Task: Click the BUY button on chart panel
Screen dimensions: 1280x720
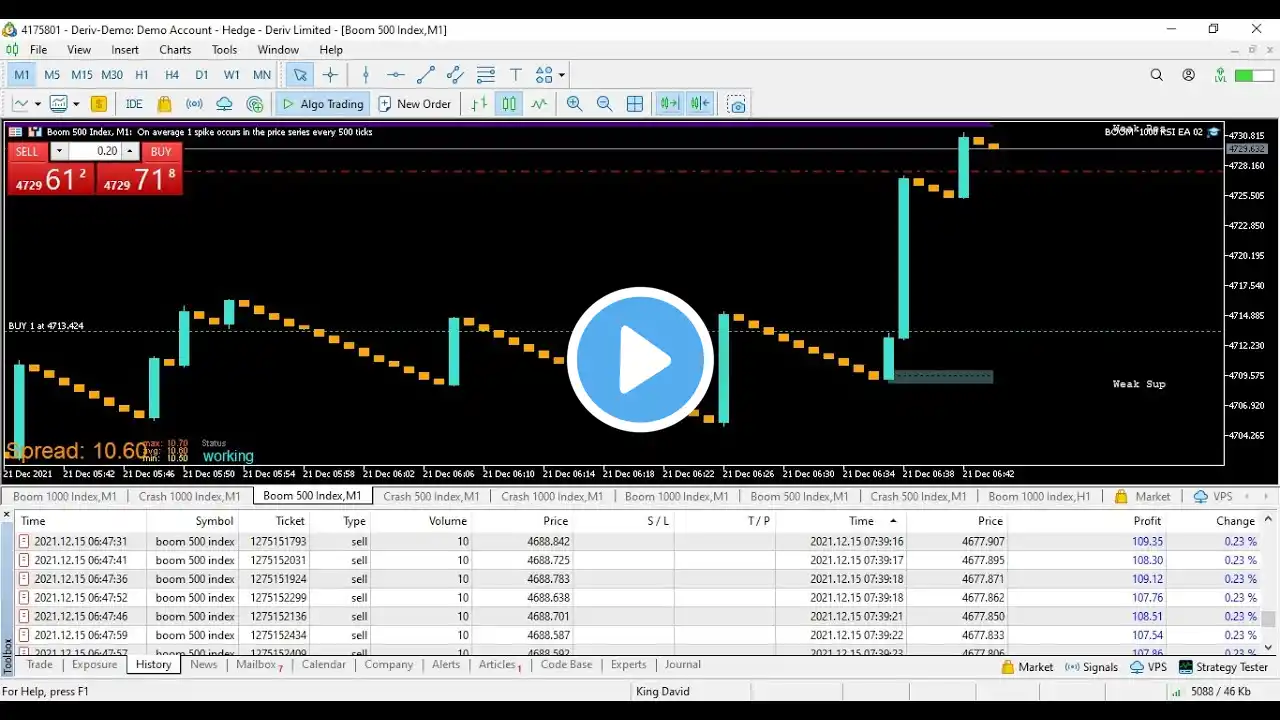Action: (161, 152)
